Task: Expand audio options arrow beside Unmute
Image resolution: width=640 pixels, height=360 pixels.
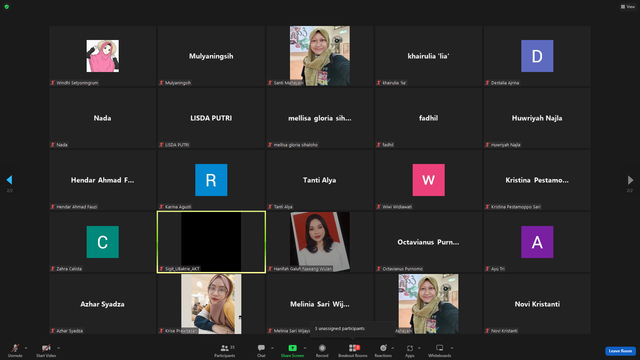Action: (x=26, y=348)
